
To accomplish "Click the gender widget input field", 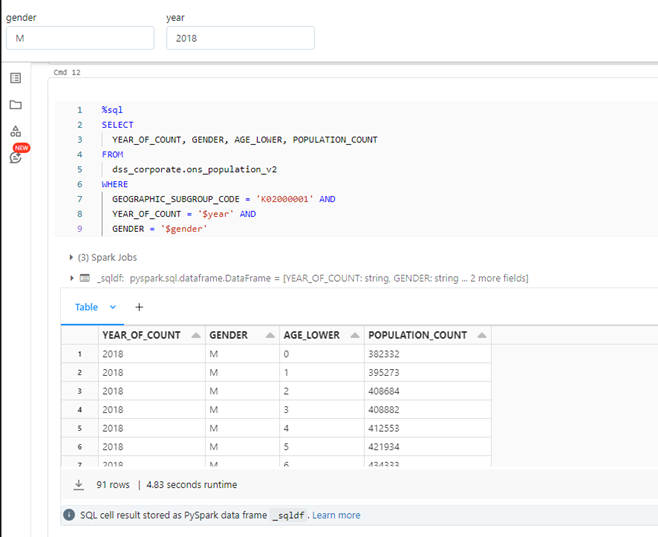I will click(80, 38).
